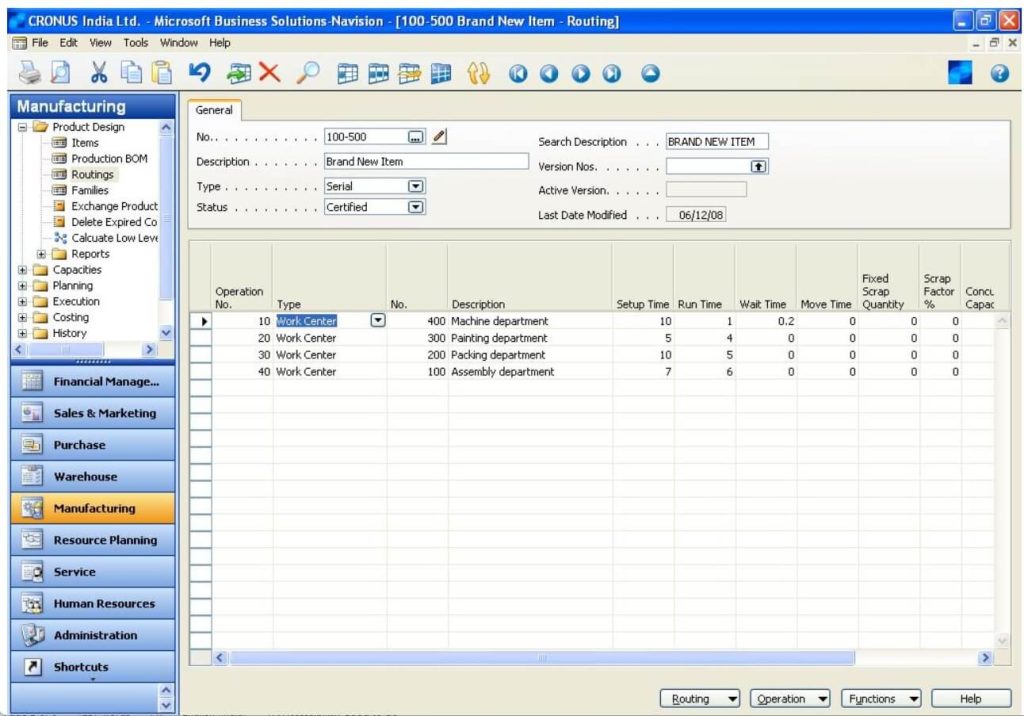Select the Print toolbar icon
1024x716 pixels.
tap(28, 73)
